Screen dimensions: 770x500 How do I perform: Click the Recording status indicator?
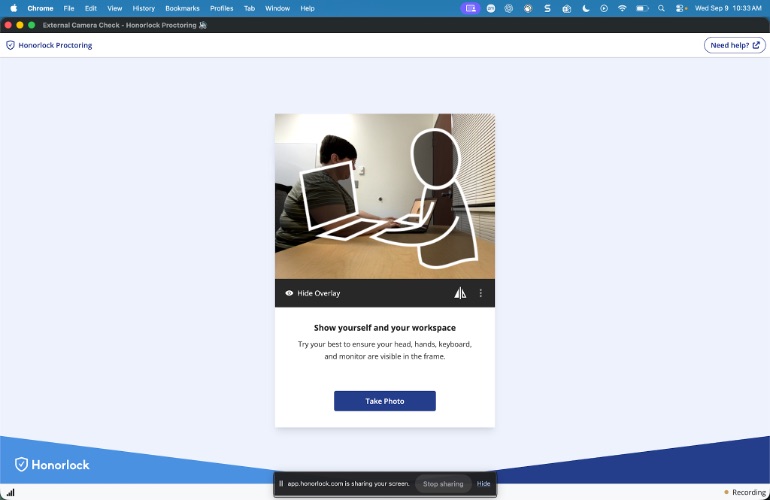pos(744,492)
